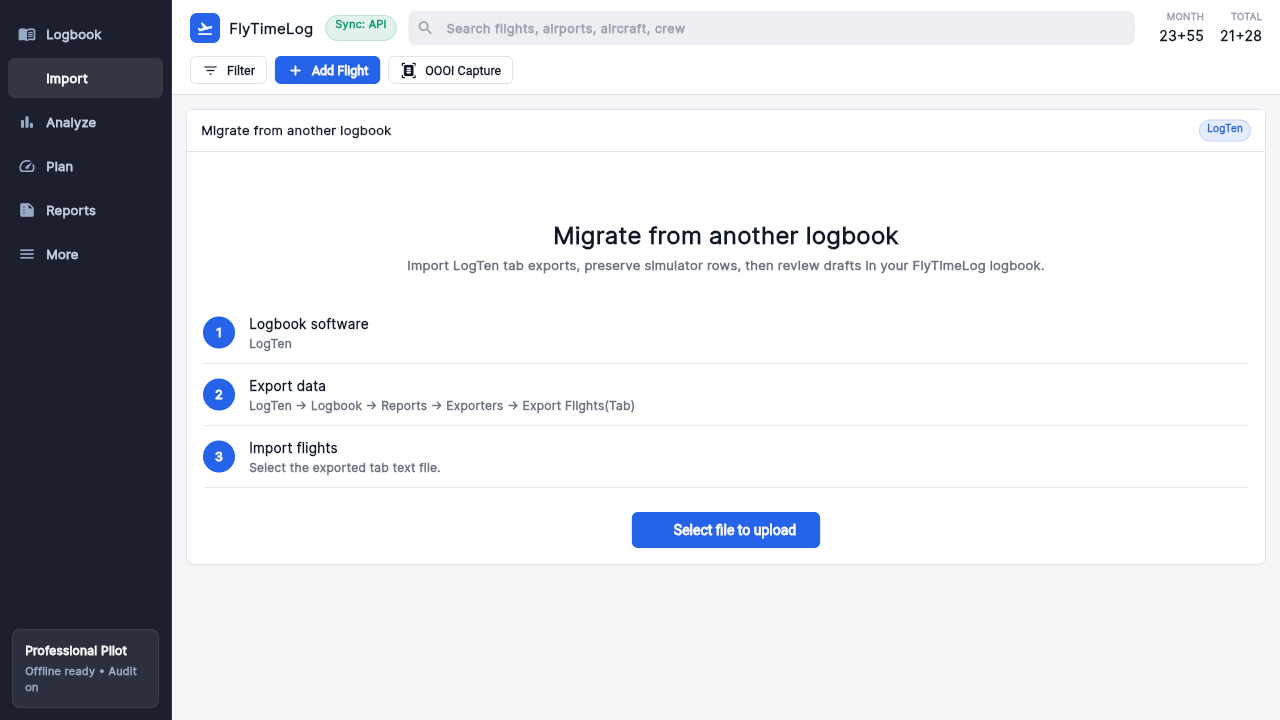Click the FlyTimeLog airplane logo
The image size is (1280, 720).
(x=205, y=28)
